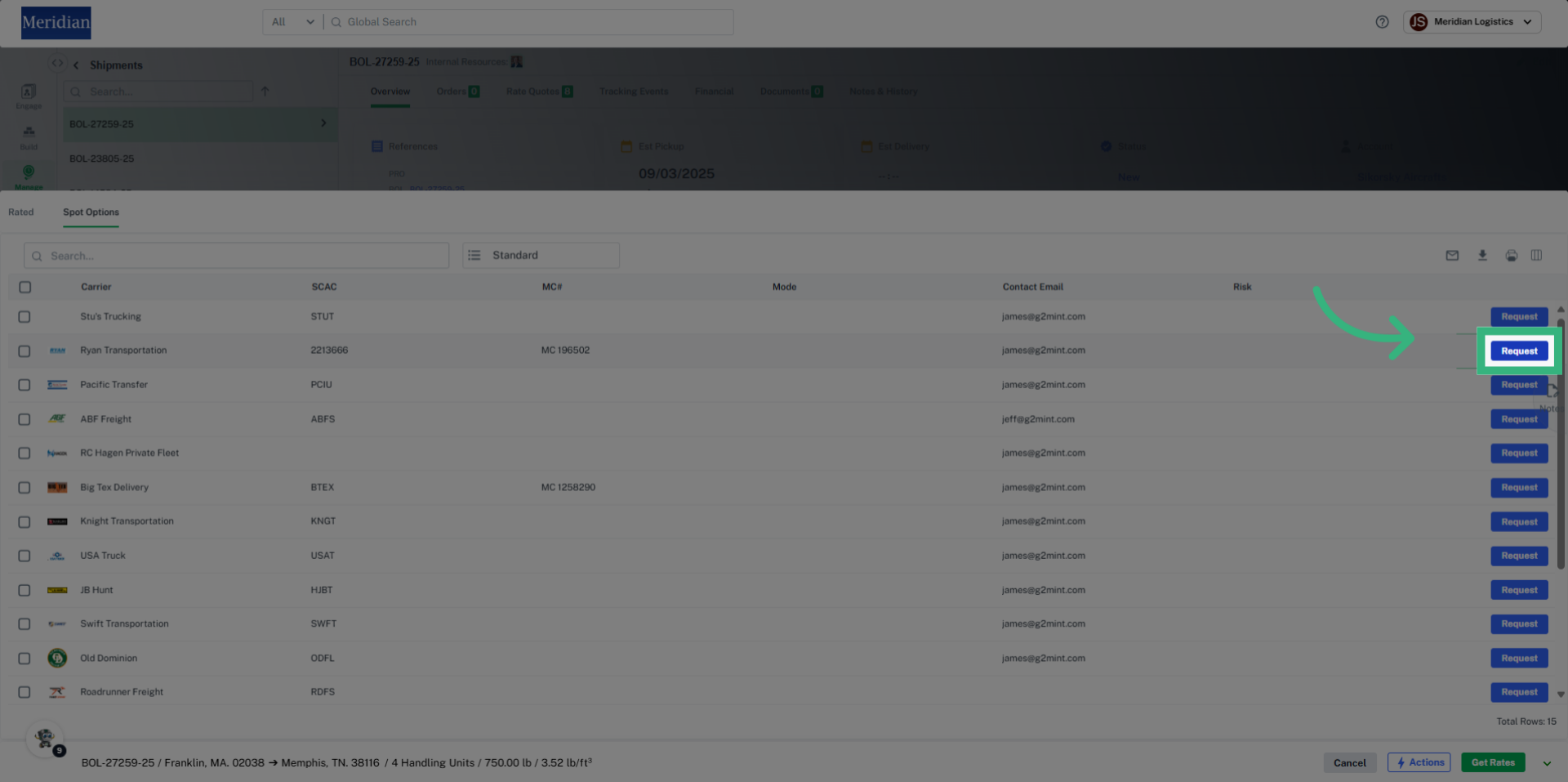Expand the chevron next to Get Rates

click(x=1547, y=763)
